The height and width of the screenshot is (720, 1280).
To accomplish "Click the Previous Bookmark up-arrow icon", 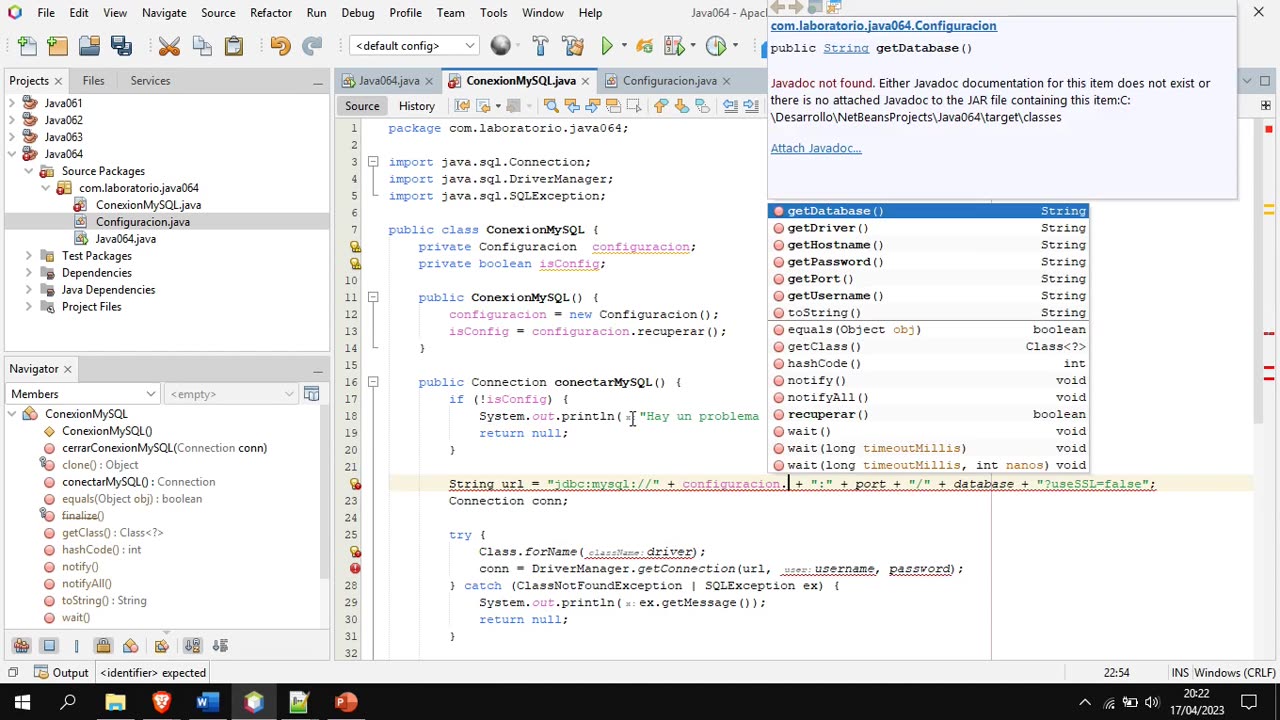I will [661, 106].
